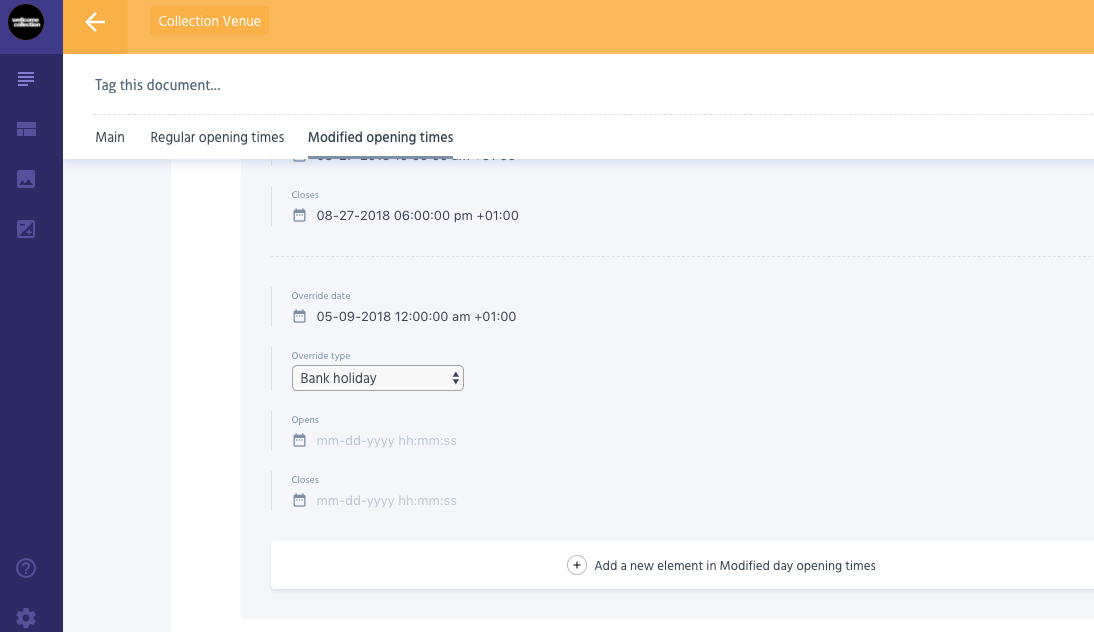This screenshot has width=1094, height=632.
Task: Open help via the question mark icon
Action: [26, 568]
